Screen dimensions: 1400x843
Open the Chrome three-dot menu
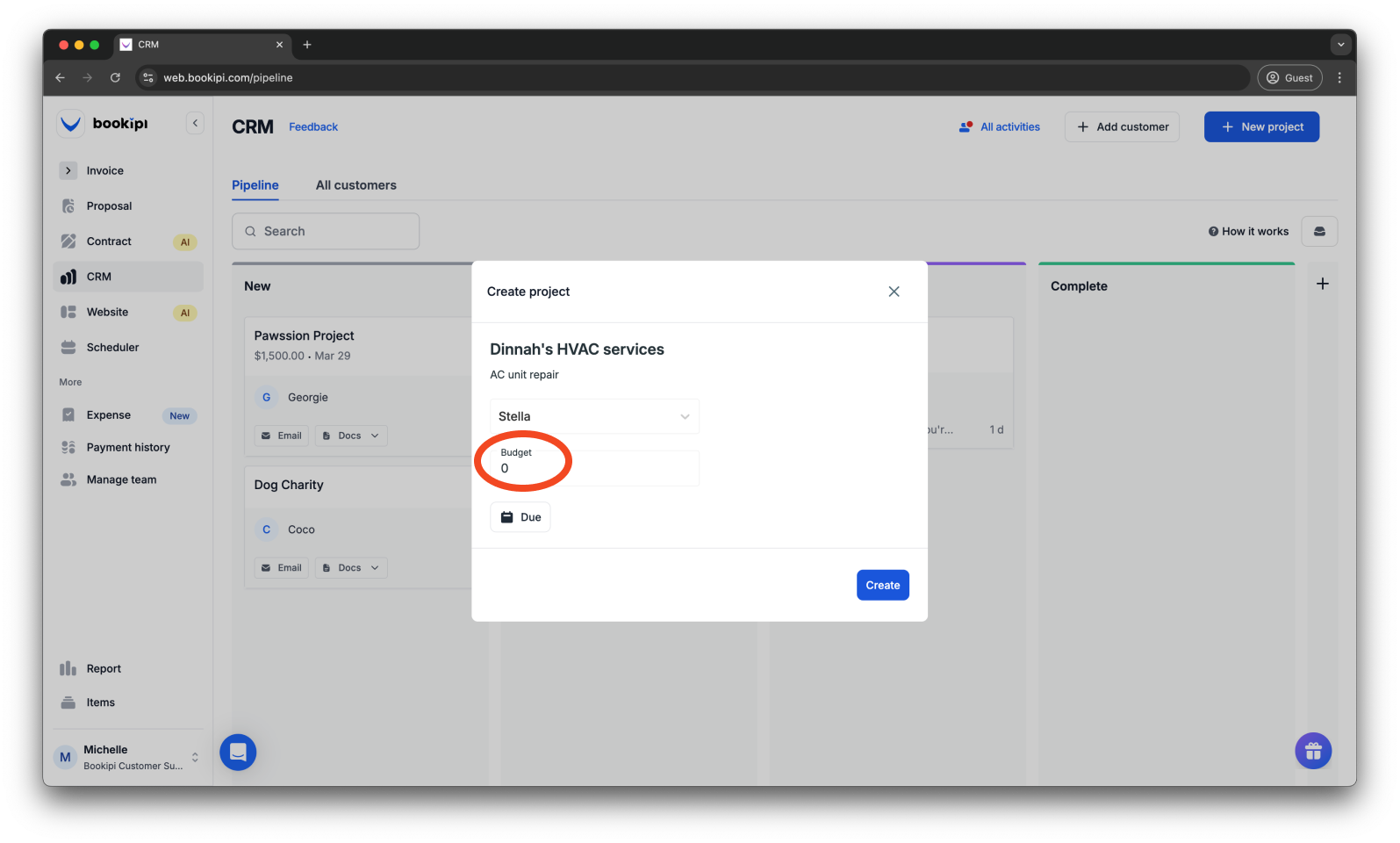point(1339,78)
